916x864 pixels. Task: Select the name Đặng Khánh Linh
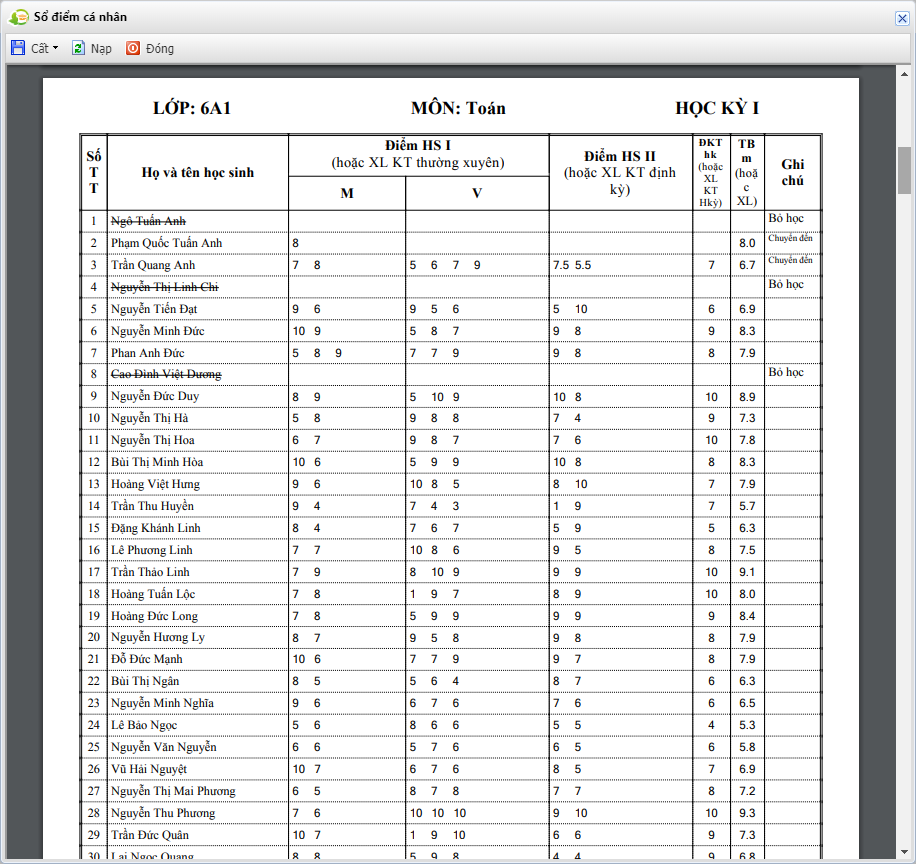click(x=156, y=528)
